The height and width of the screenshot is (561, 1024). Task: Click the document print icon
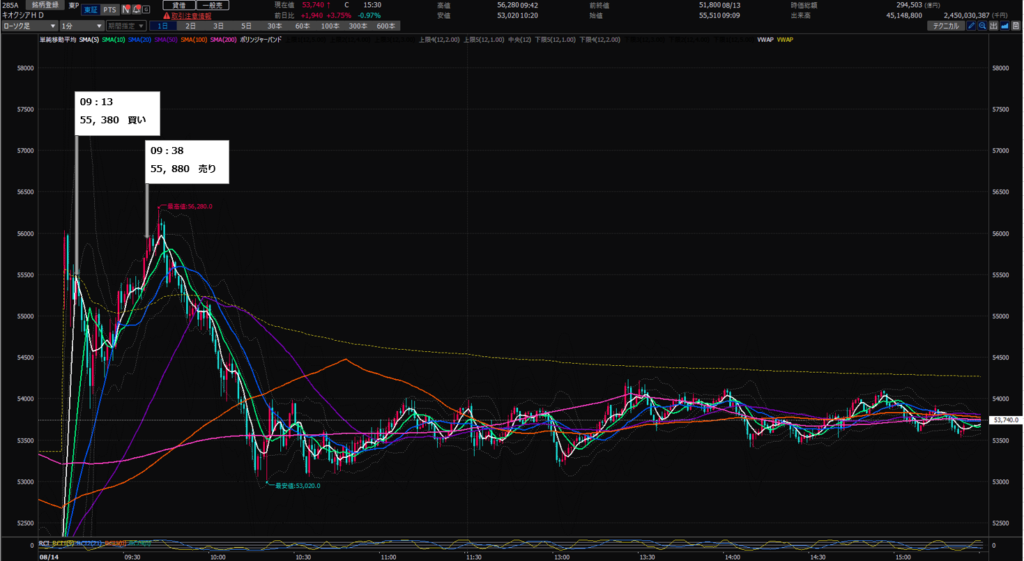pyautogui.click(x=1016, y=26)
